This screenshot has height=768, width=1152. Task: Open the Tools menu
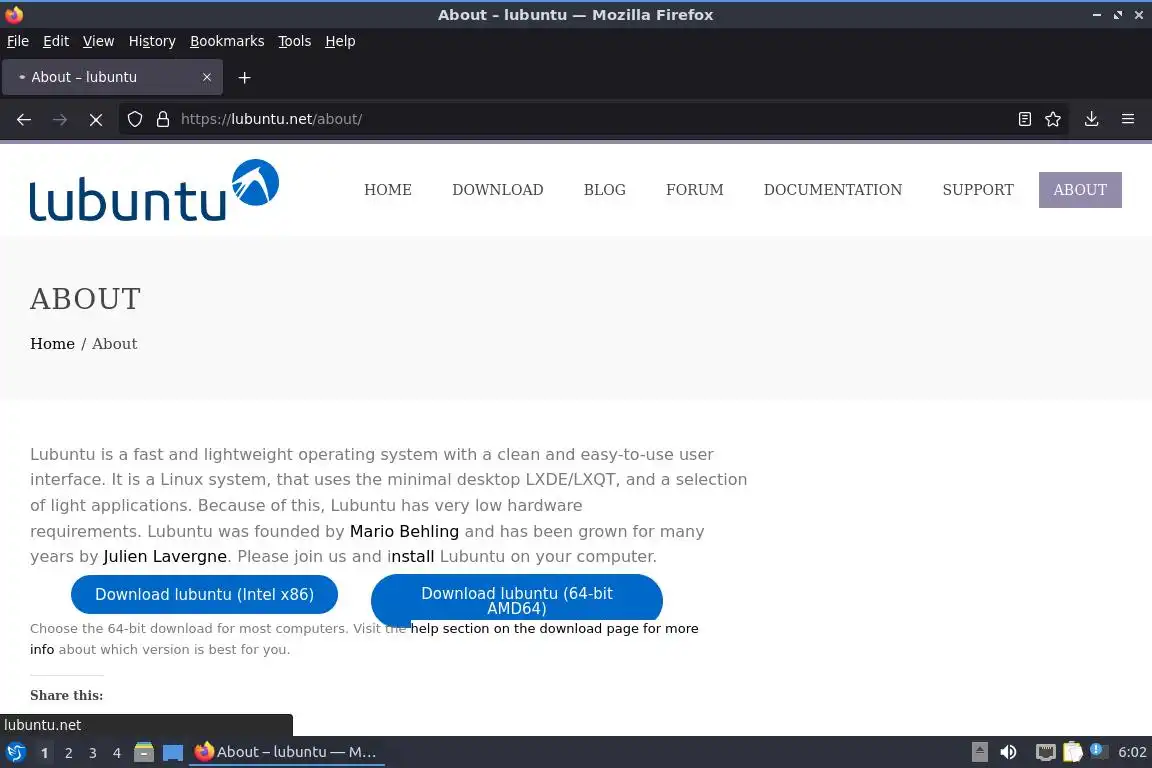point(295,41)
